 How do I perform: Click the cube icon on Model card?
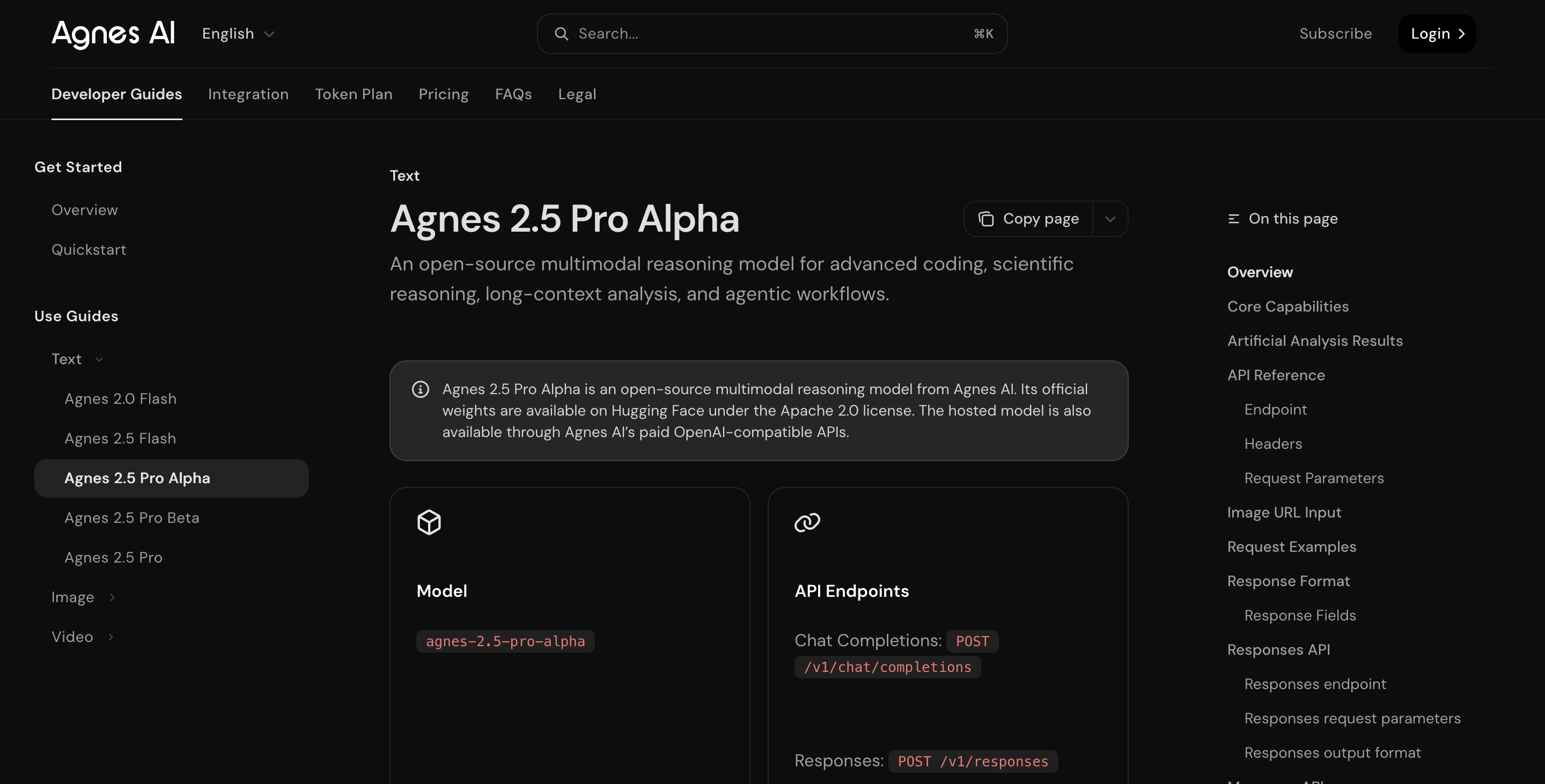(429, 522)
